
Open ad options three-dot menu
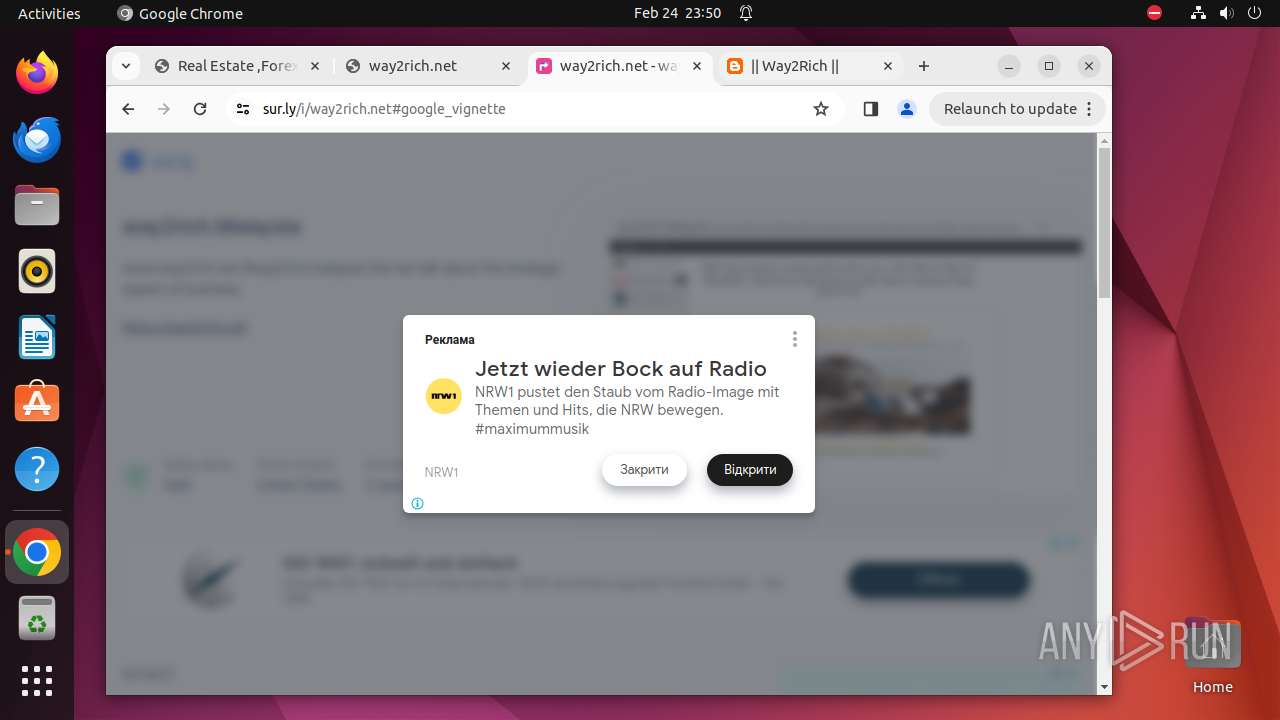point(795,339)
